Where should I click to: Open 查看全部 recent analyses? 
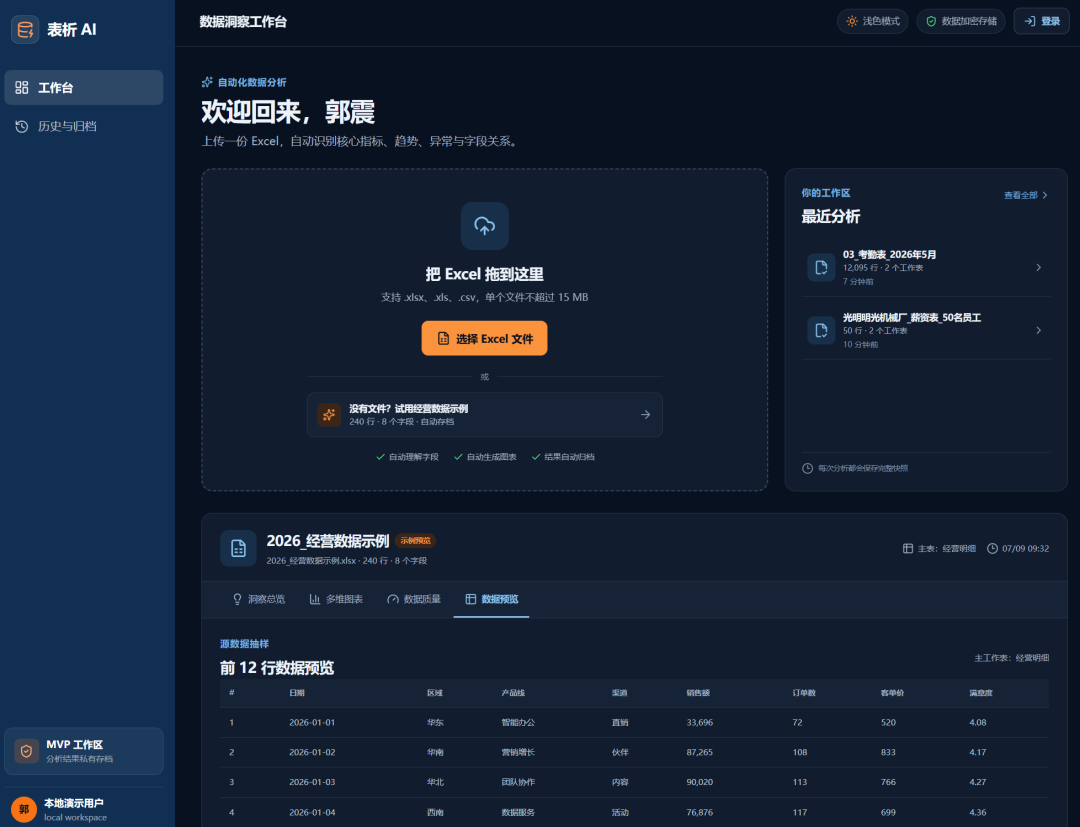coord(1026,196)
